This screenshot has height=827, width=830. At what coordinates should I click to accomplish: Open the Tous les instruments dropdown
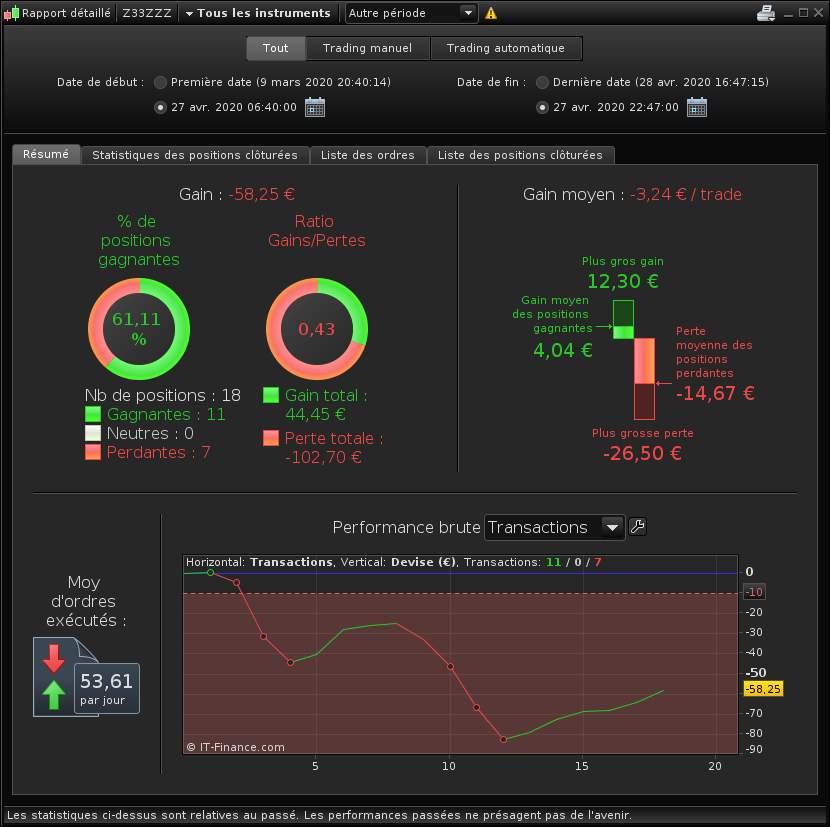coord(258,13)
